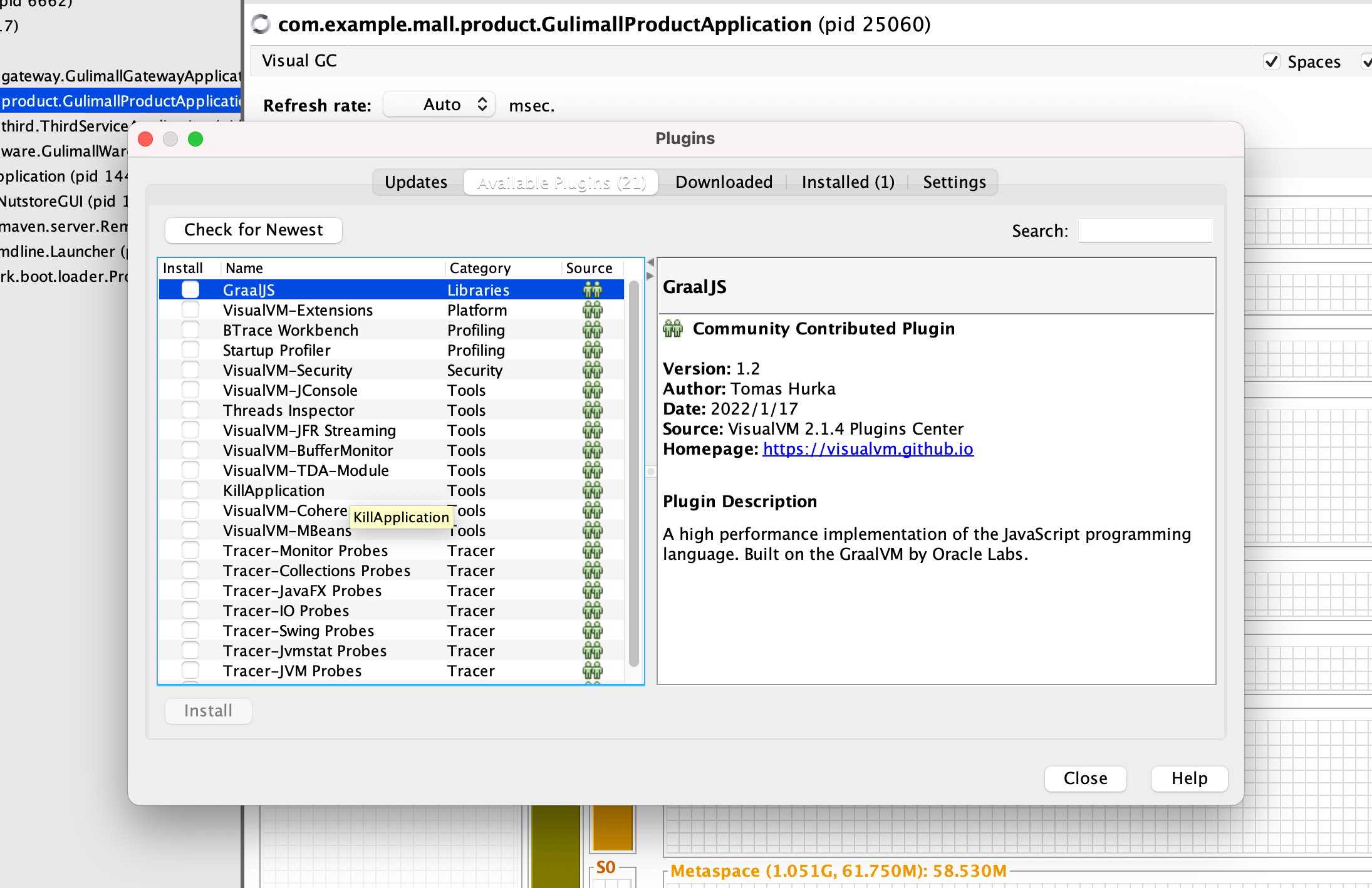Click the VisualVM-TDA-Module source icon
The height and width of the screenshot is (888, 1372).
point(592,470)
